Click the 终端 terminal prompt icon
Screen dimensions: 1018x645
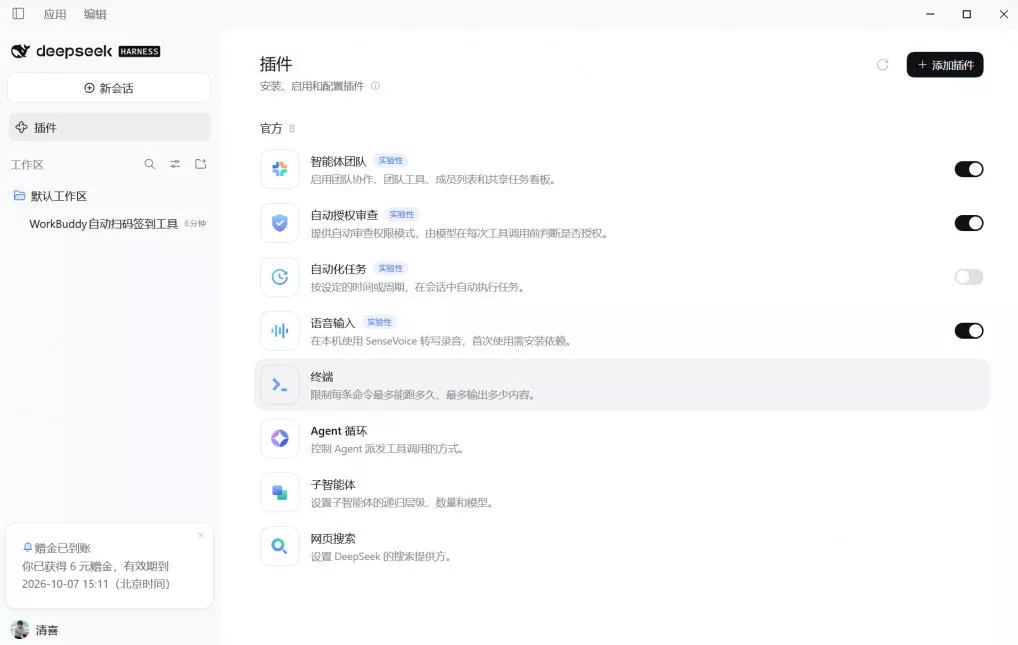[x=280, y=385]
